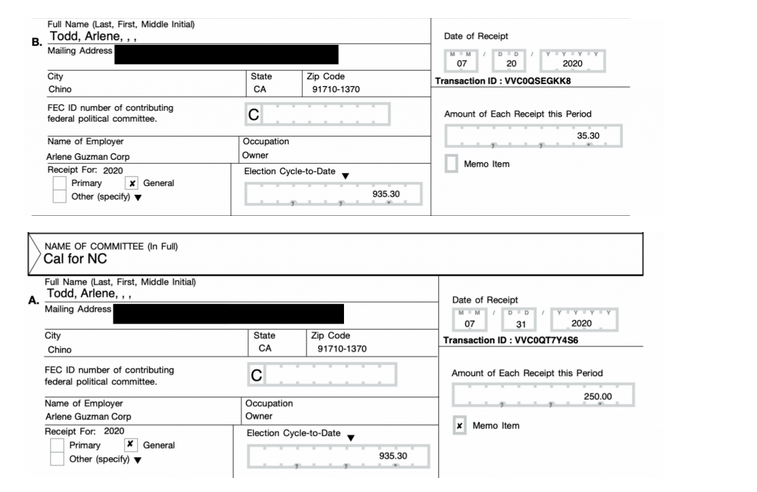The image size is (757, 492).
Task: Tick the Other (specify) checkbox in section B
Action: point(59,196)
